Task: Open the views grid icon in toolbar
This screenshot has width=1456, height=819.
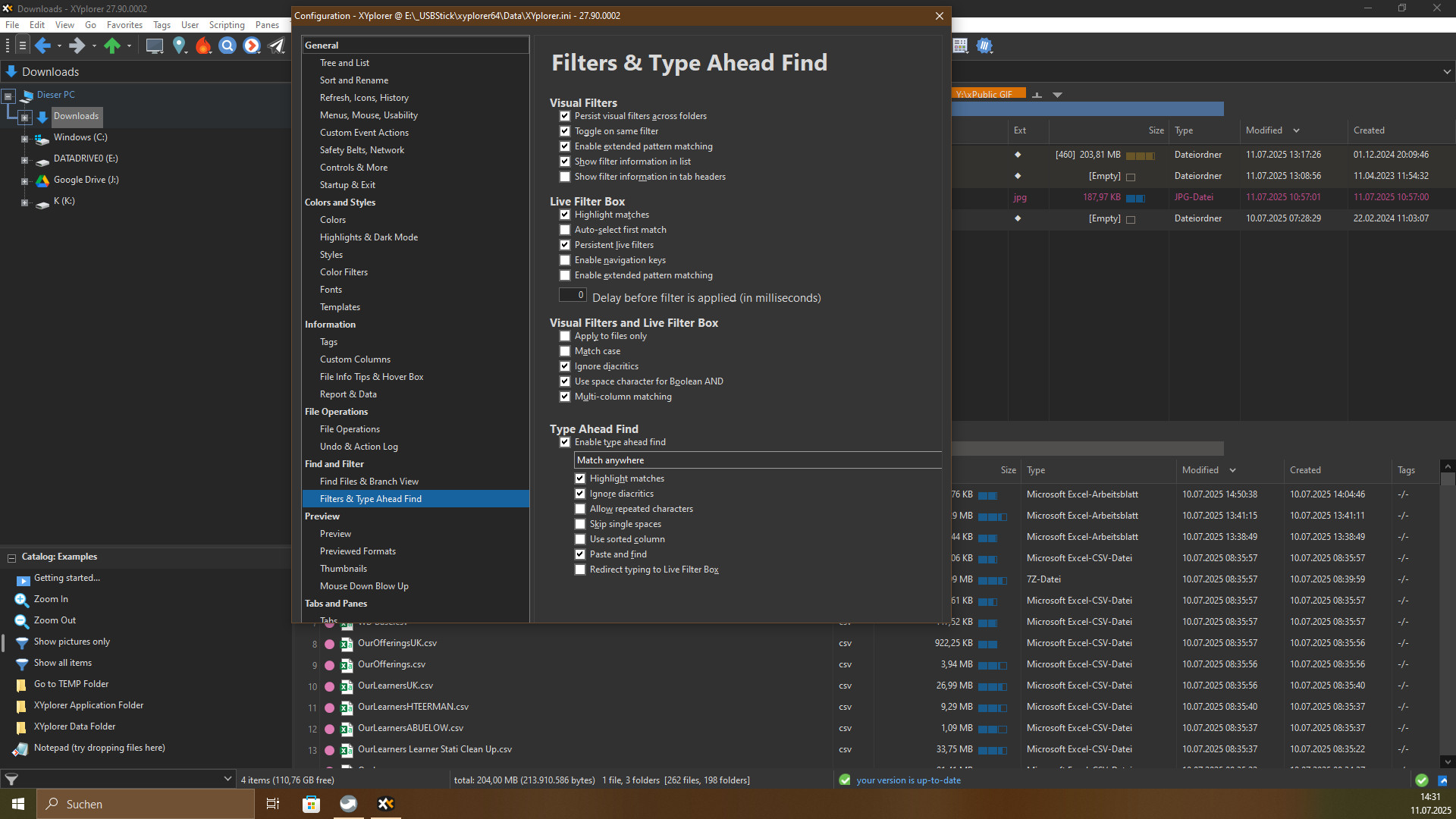Action: [x=960, y=46]
